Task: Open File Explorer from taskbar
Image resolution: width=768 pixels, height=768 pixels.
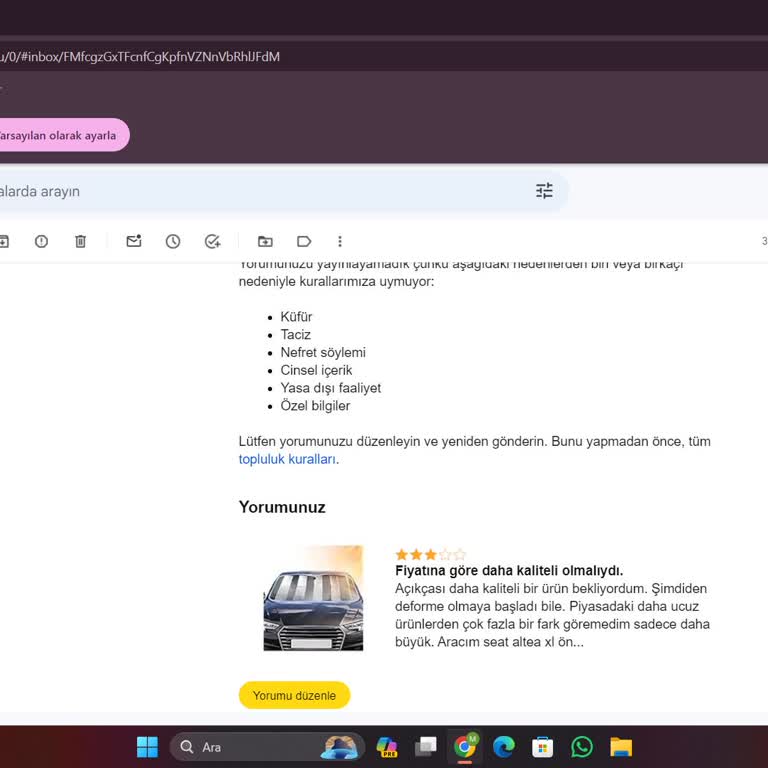Action: [621, 747]
